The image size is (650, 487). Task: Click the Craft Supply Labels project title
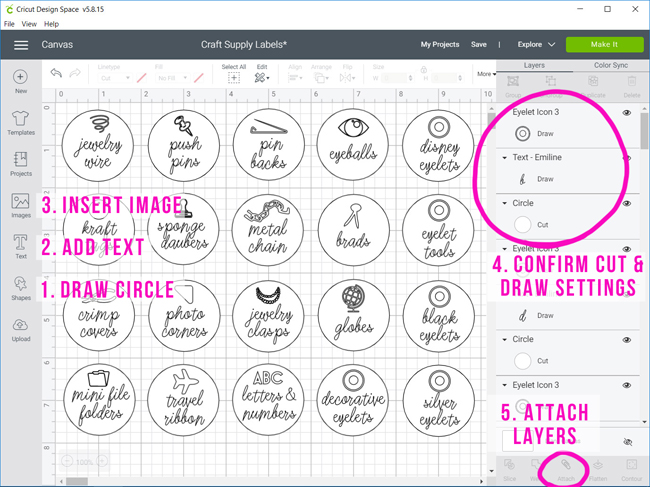click(x=244, y=45)
